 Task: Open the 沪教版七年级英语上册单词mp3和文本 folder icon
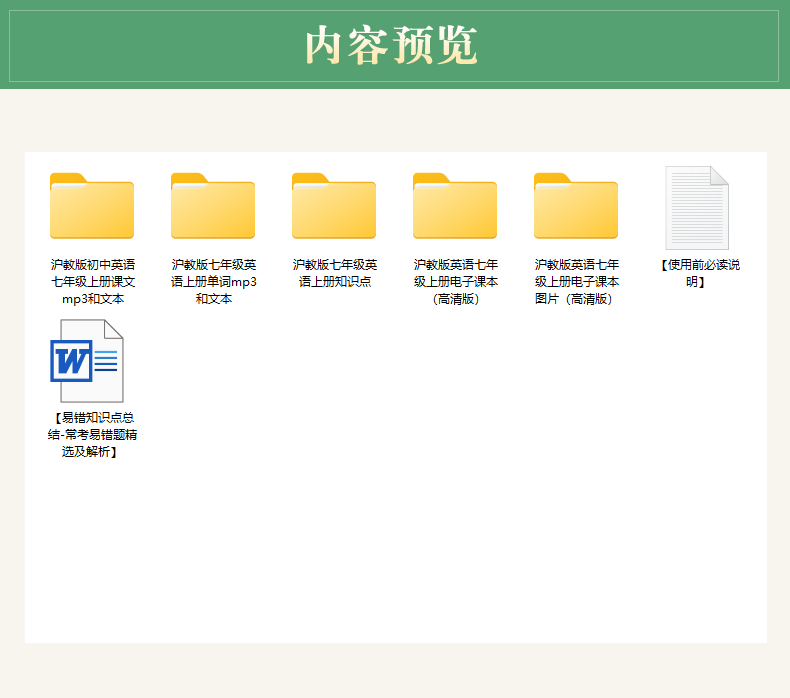tap(213, 206)
